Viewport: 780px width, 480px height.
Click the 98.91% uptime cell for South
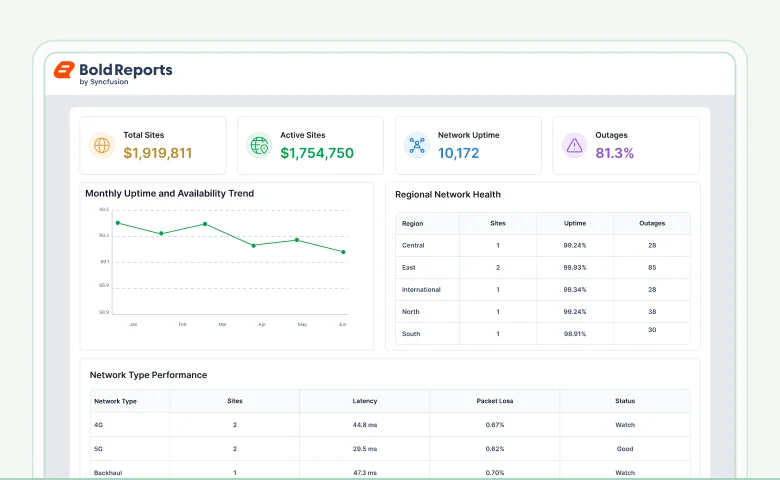click(x=575, y=334)
